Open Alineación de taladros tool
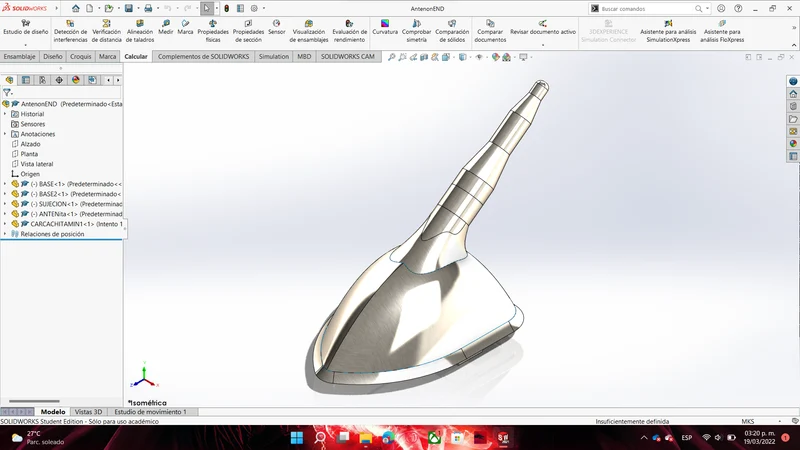The width and height of the screenshot is (800, 450). click(140, 31)
